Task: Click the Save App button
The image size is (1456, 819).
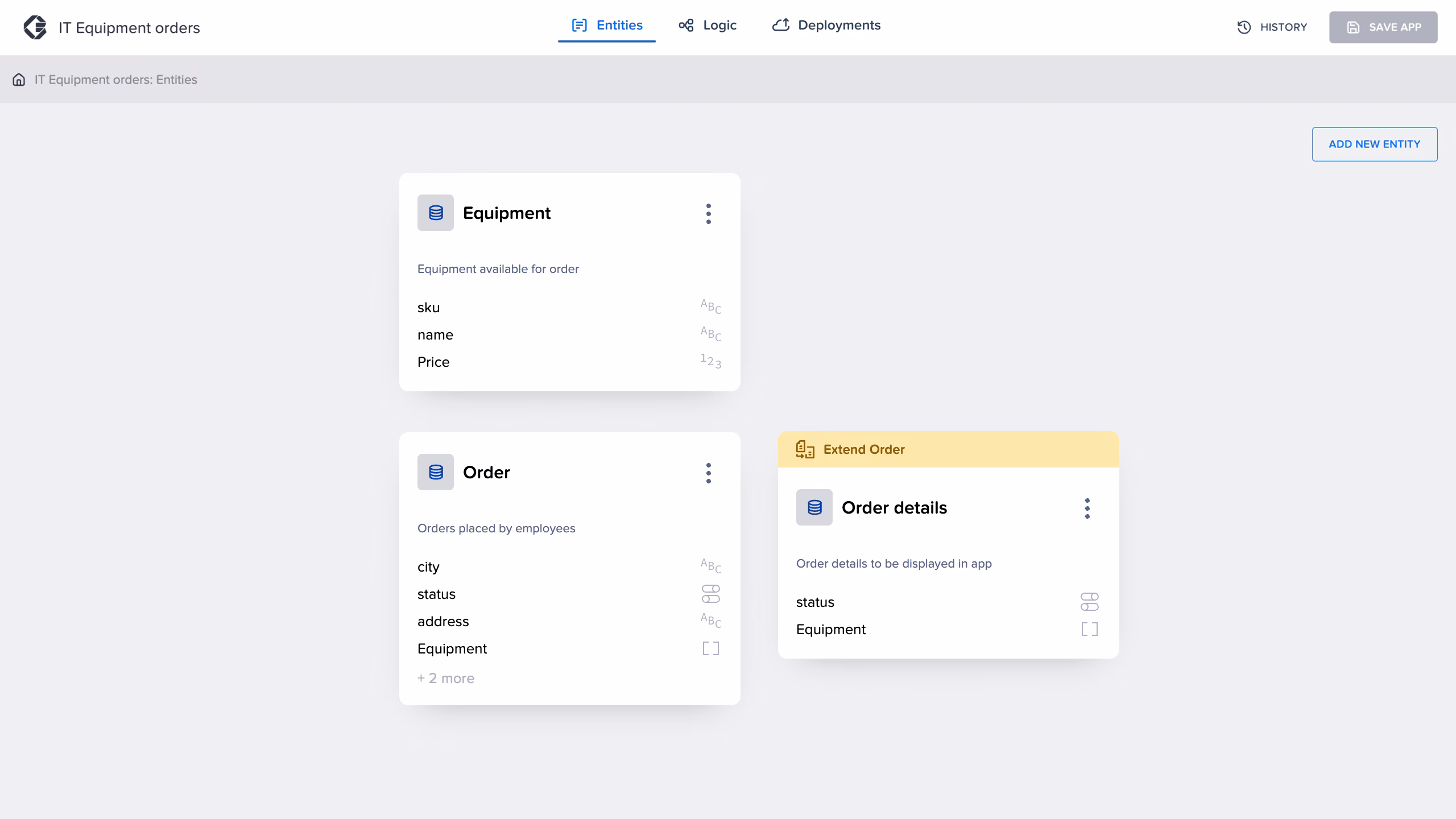Action: pyautogui.click(x=1383, y=27)
